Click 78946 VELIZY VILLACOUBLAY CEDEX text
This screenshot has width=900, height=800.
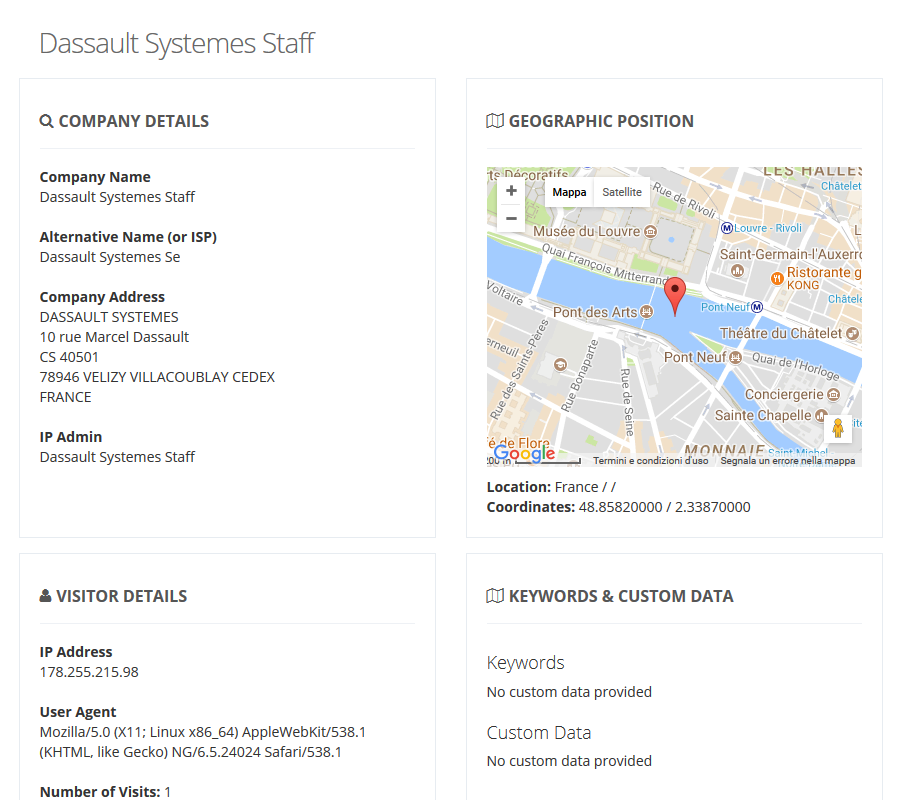(157, 377)
